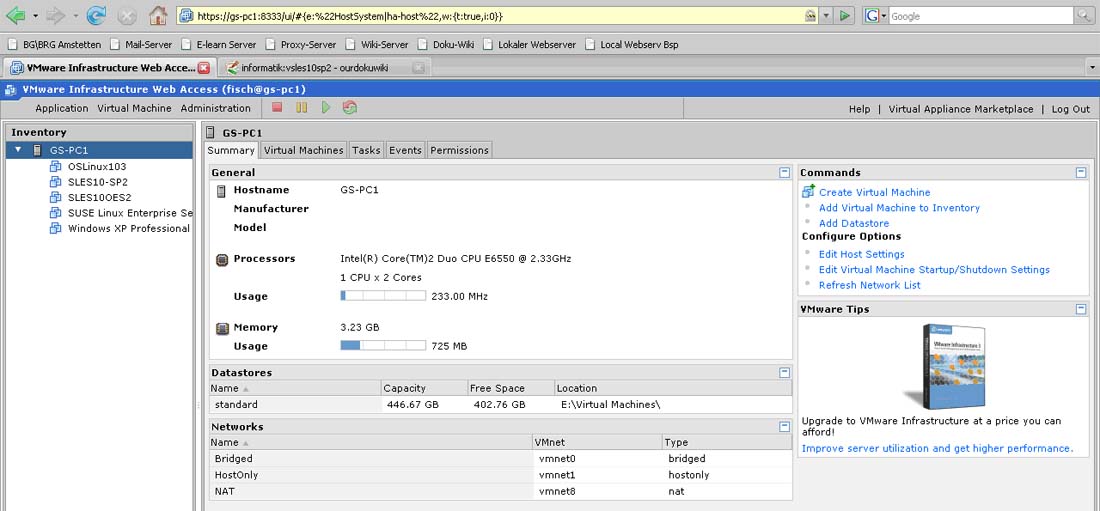Click the Create Virtual Machine icon
1100x511 pixels.
click(x=808, y=192)
